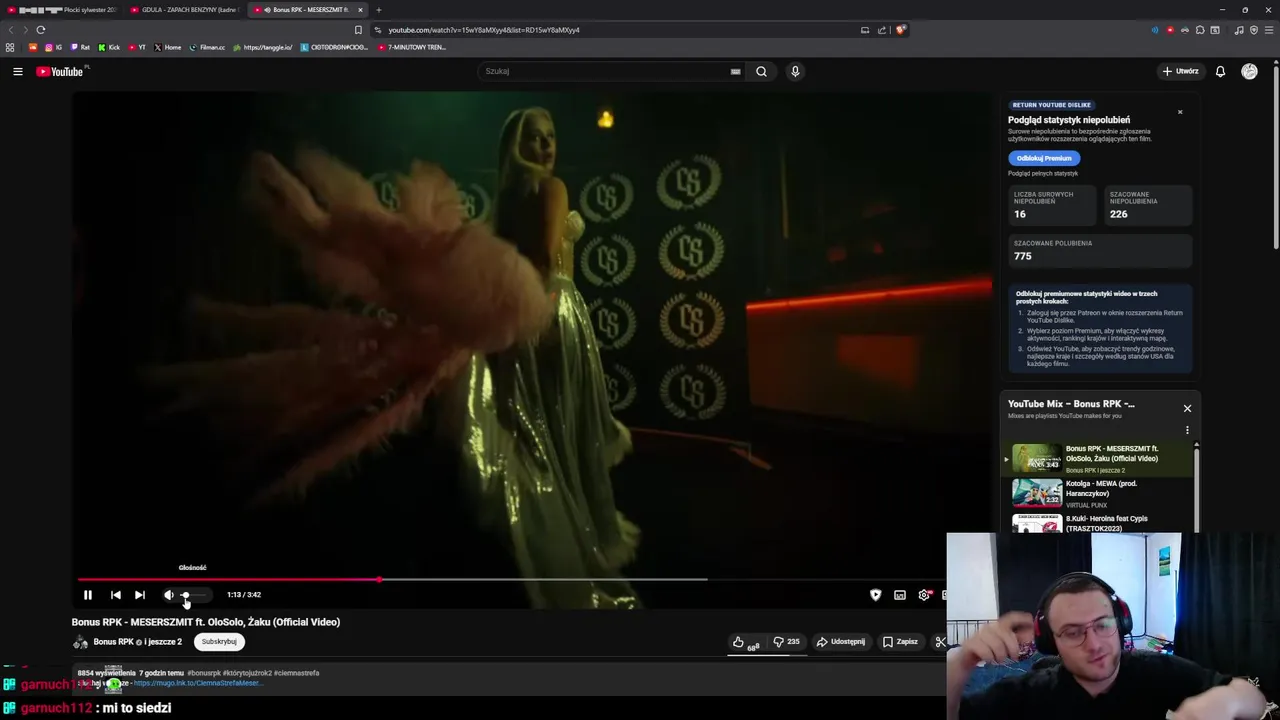Image resolution: width=1280 pixels, height=720 pixels.
Task: Click the shield icon in player controls
Action: pyautogui.click(x=876, y=595)
